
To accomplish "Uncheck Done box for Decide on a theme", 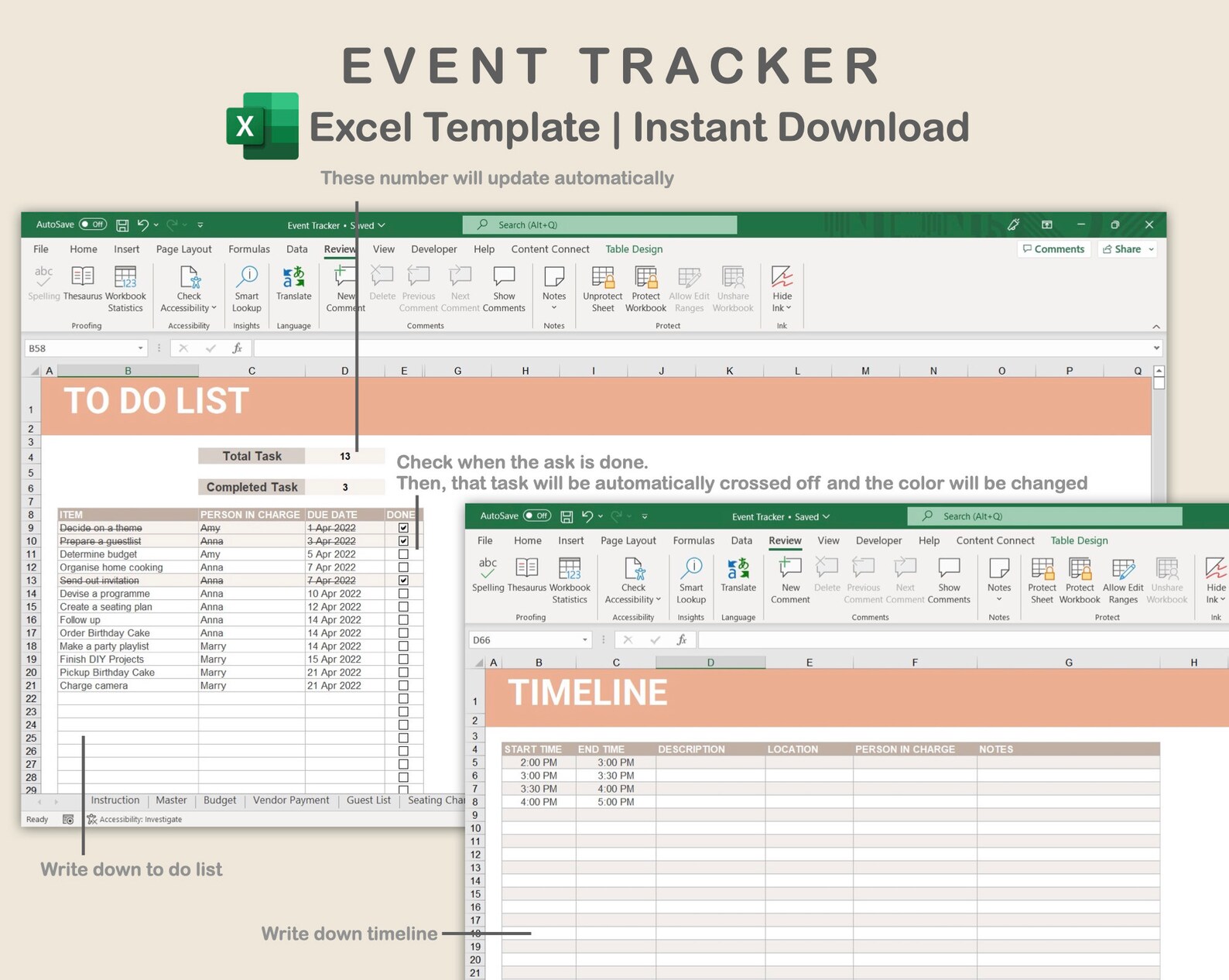I will pos(403,528).
